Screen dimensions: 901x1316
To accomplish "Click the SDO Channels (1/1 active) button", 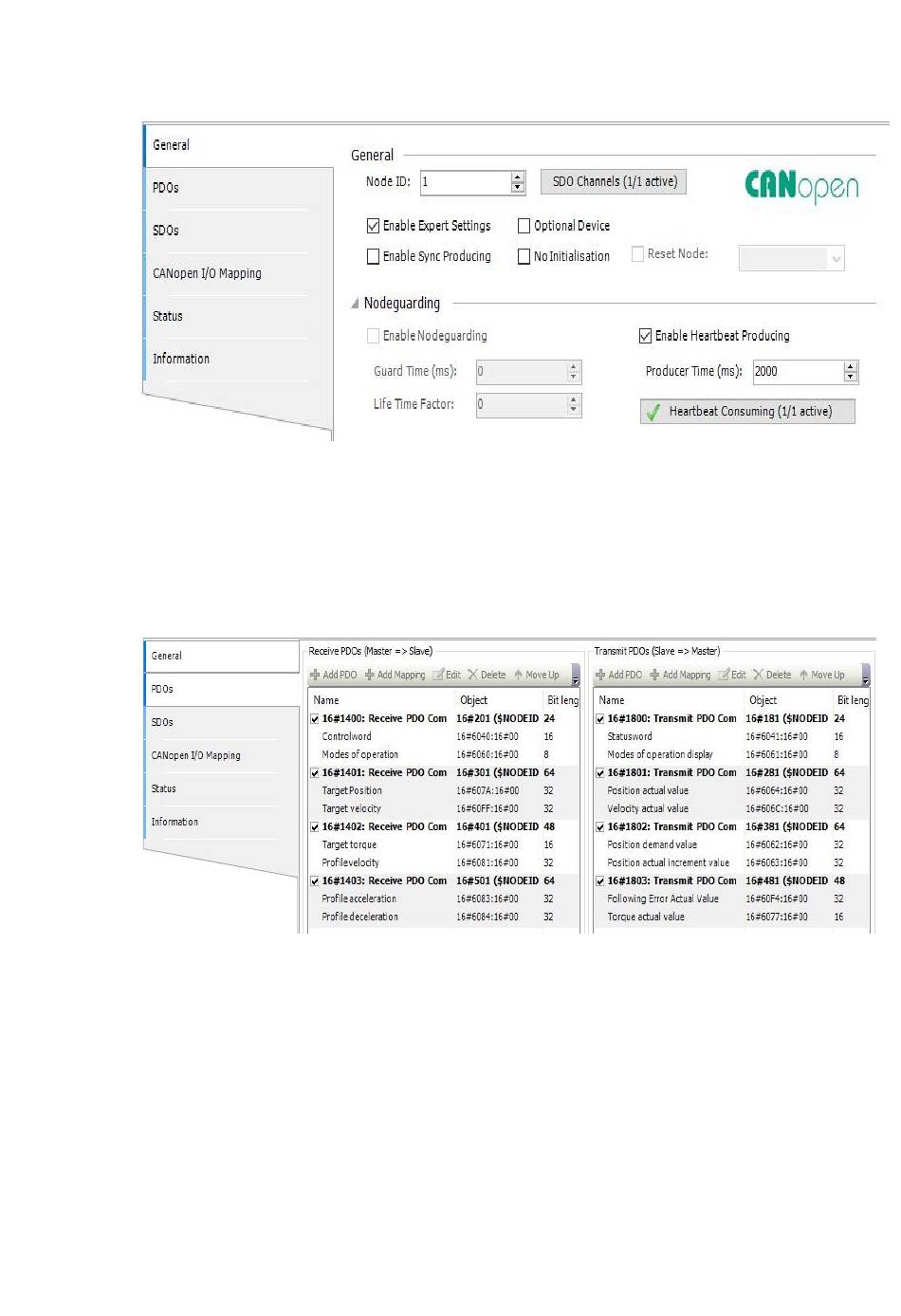I will click(614, 181).
